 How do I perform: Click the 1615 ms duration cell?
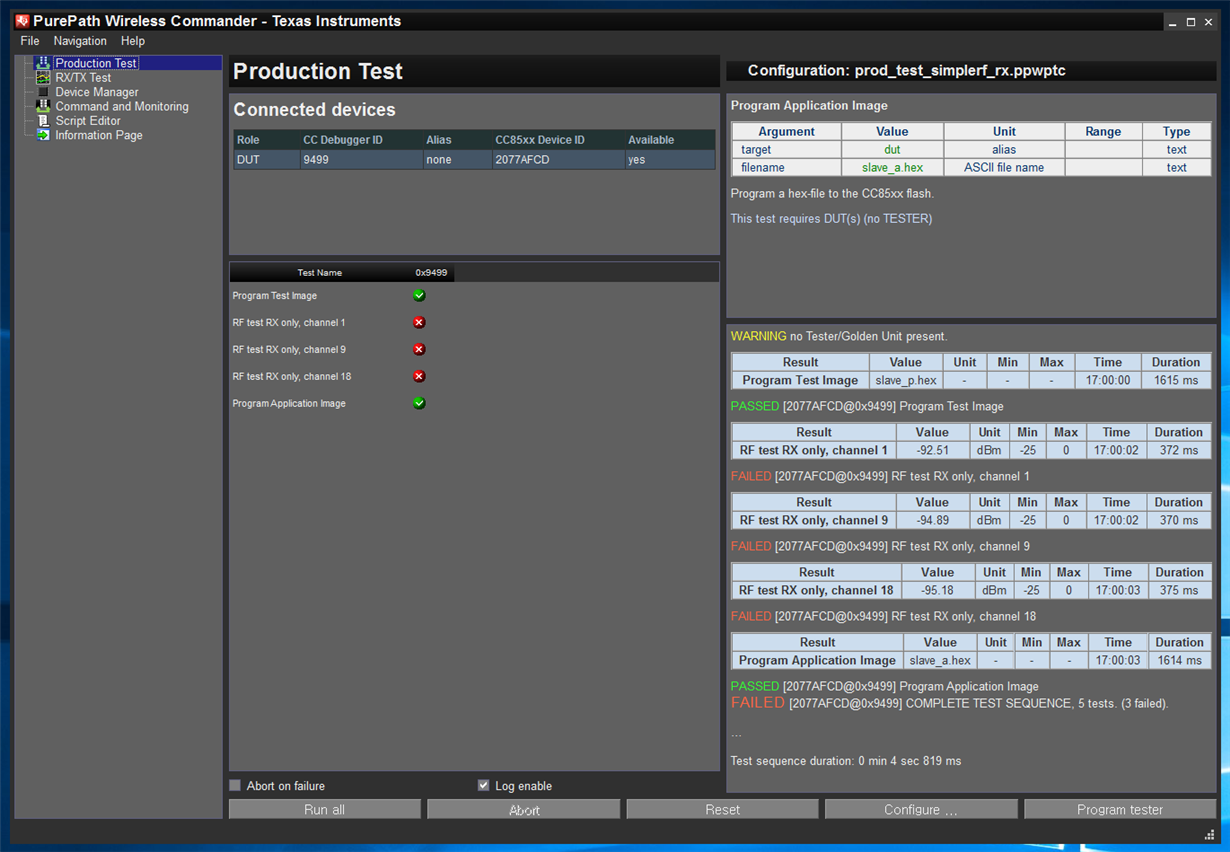coord(1176,380)
